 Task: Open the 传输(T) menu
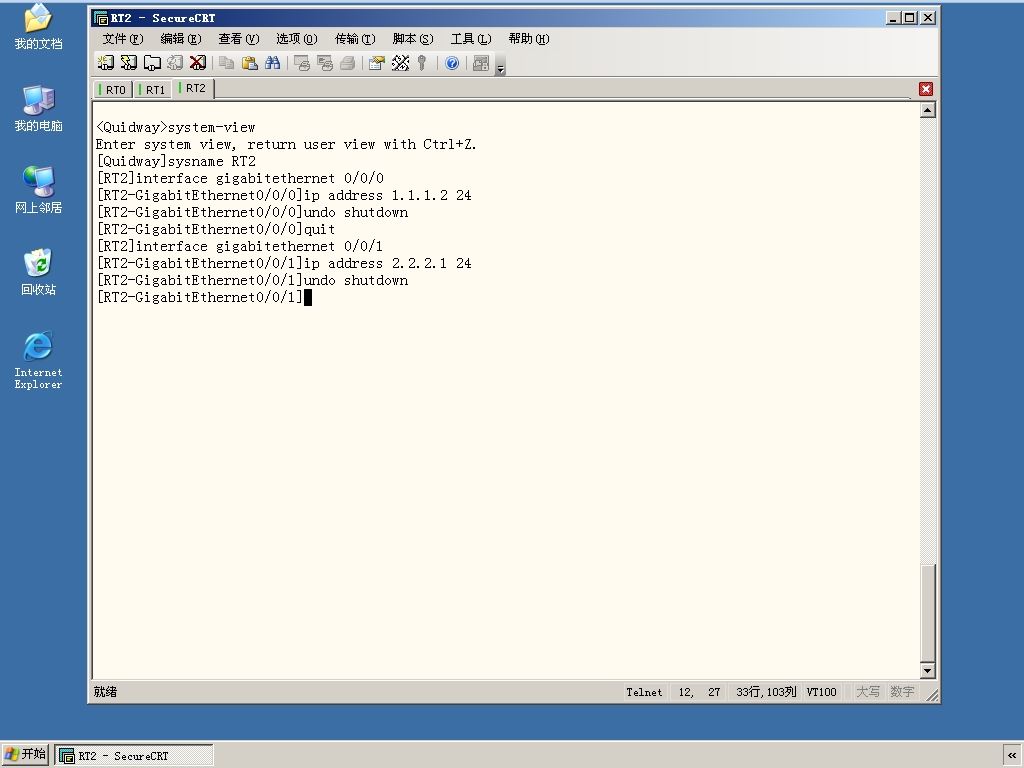tap(355, 39)
